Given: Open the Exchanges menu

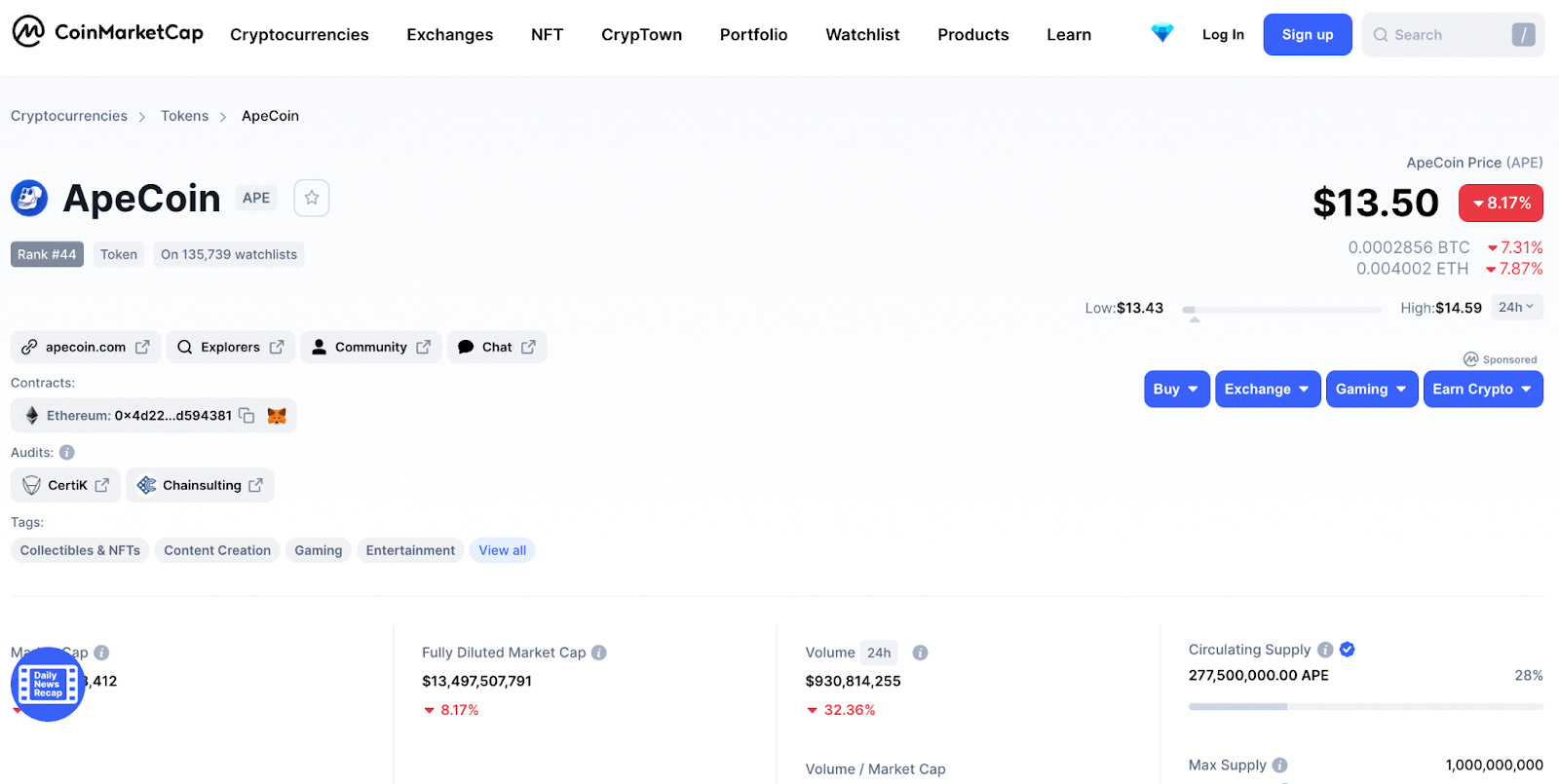Looking at the screenshot, I should pos(450,35).
